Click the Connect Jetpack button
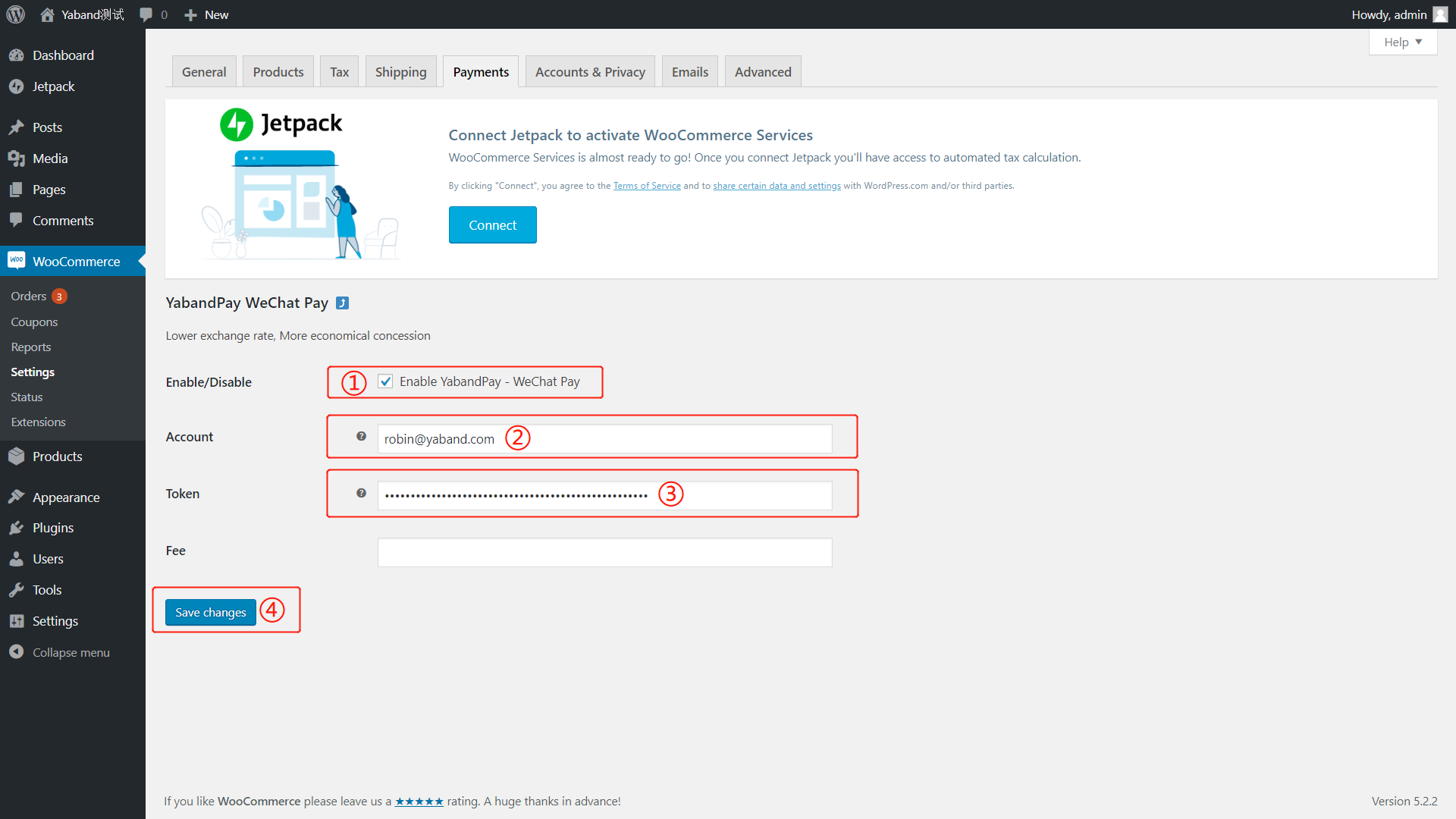 point(492,225)
